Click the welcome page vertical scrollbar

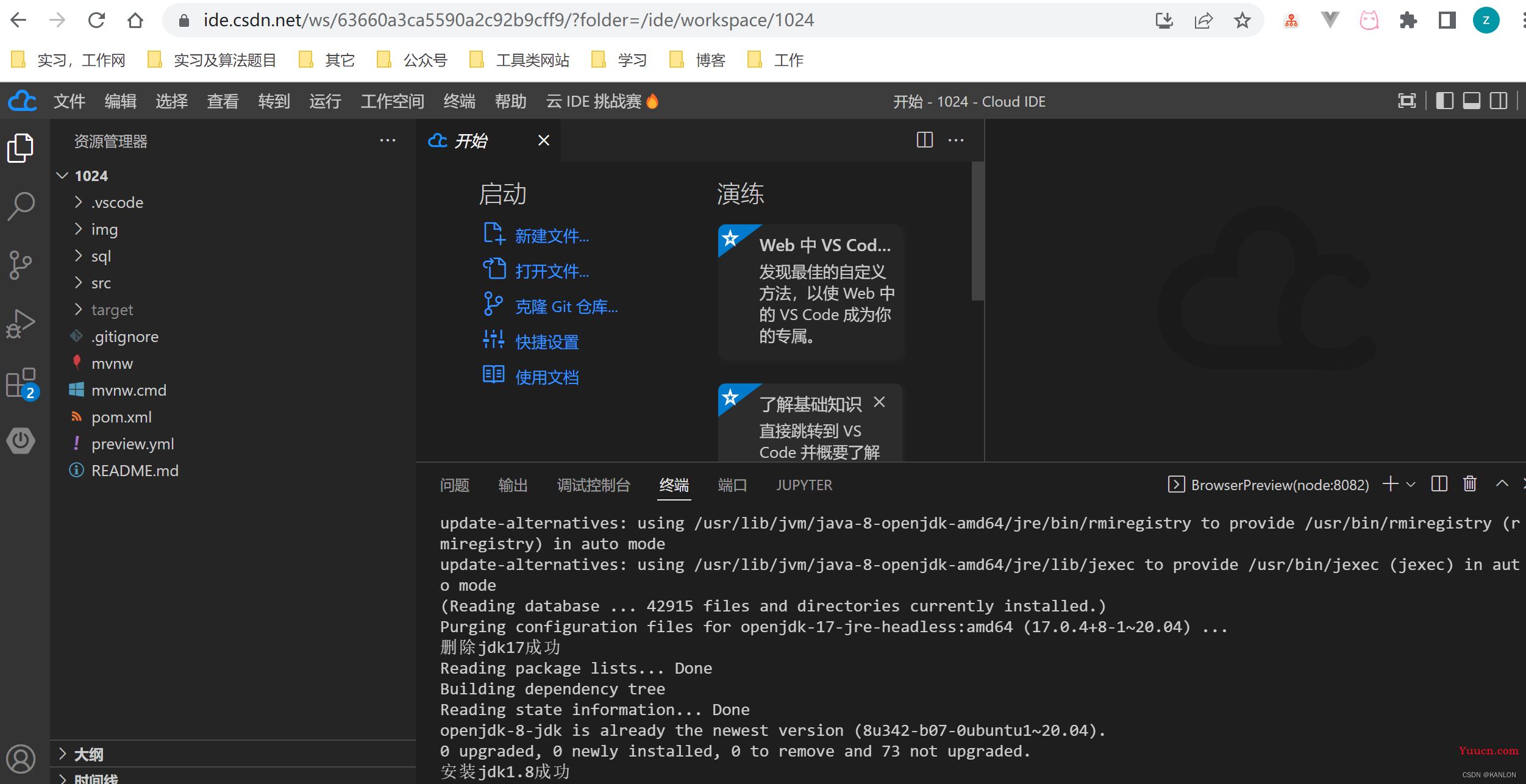977,231
